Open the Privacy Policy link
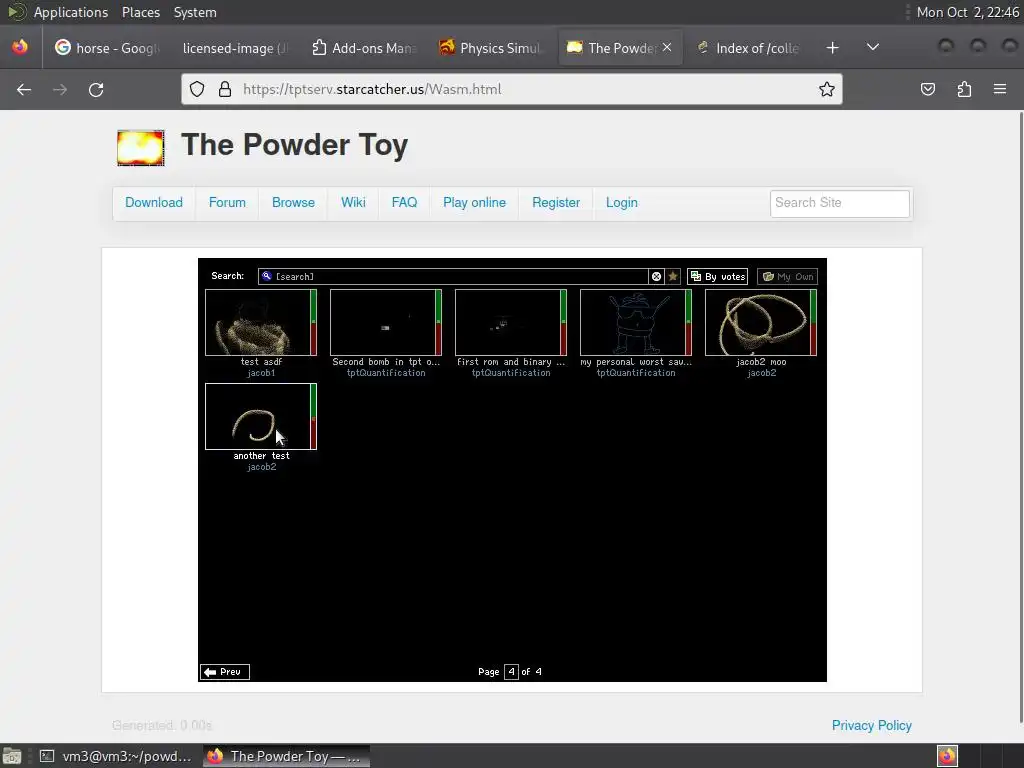Viewport: 1024px width, 768px height. click(871, 726)
